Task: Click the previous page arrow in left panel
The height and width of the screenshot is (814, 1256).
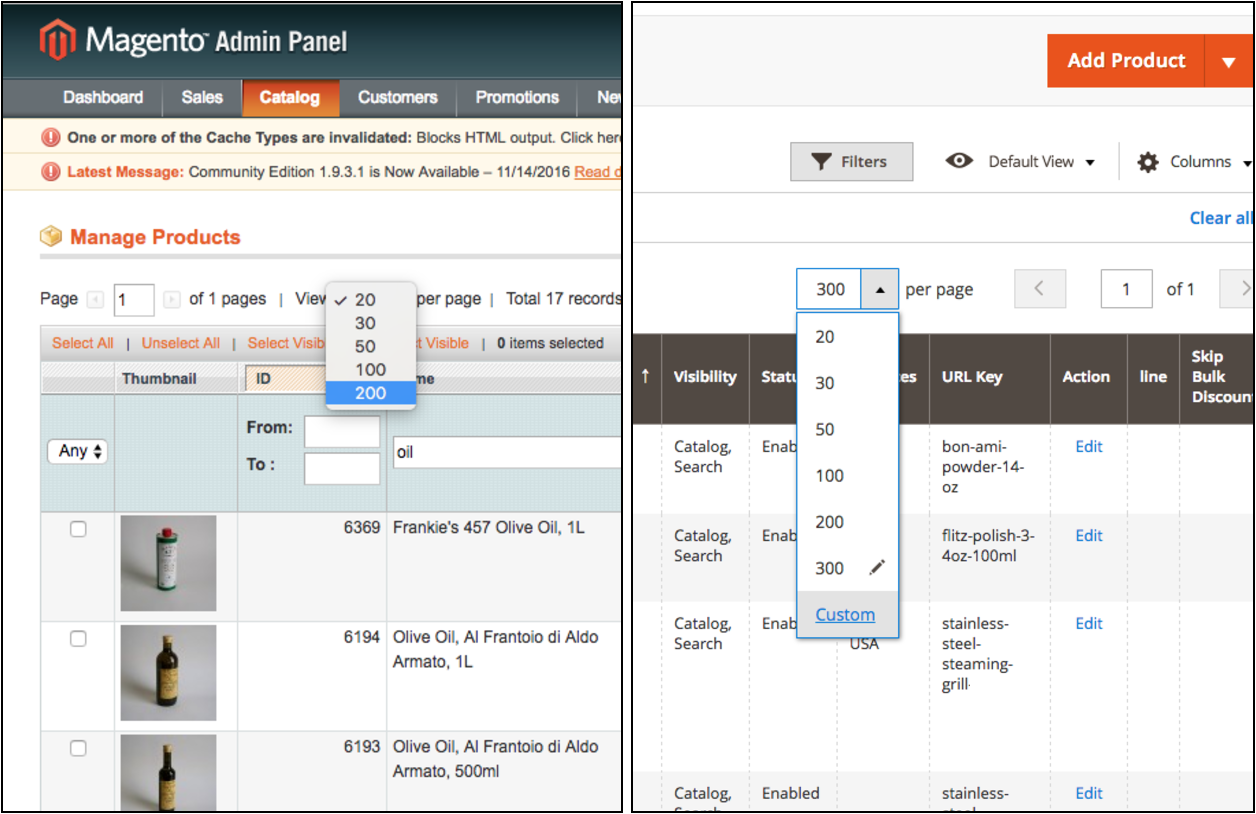Action: [96, 299]
